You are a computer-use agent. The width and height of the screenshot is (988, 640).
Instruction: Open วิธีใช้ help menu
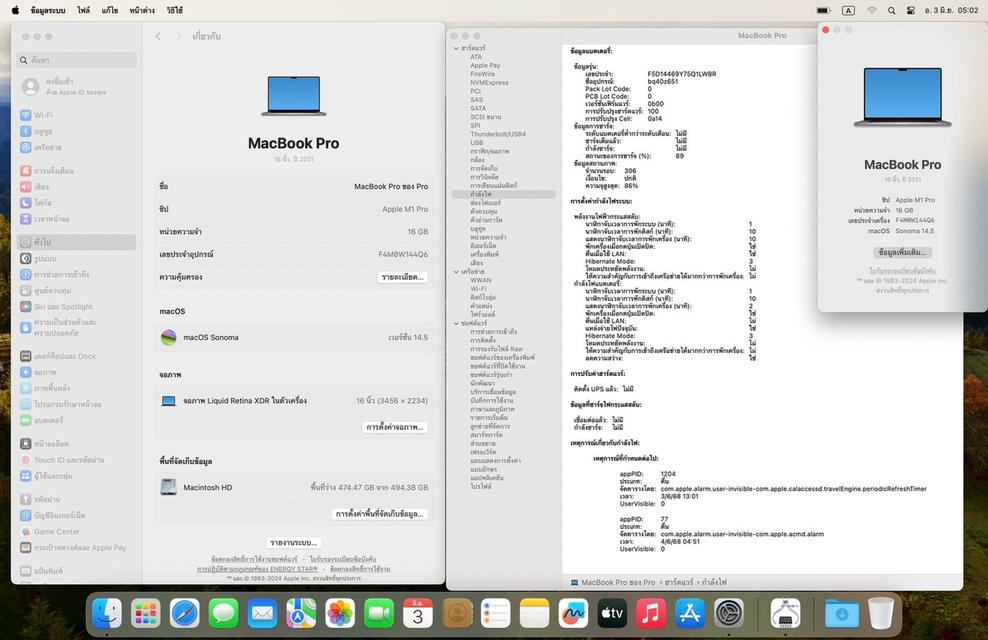coord(175,11)
